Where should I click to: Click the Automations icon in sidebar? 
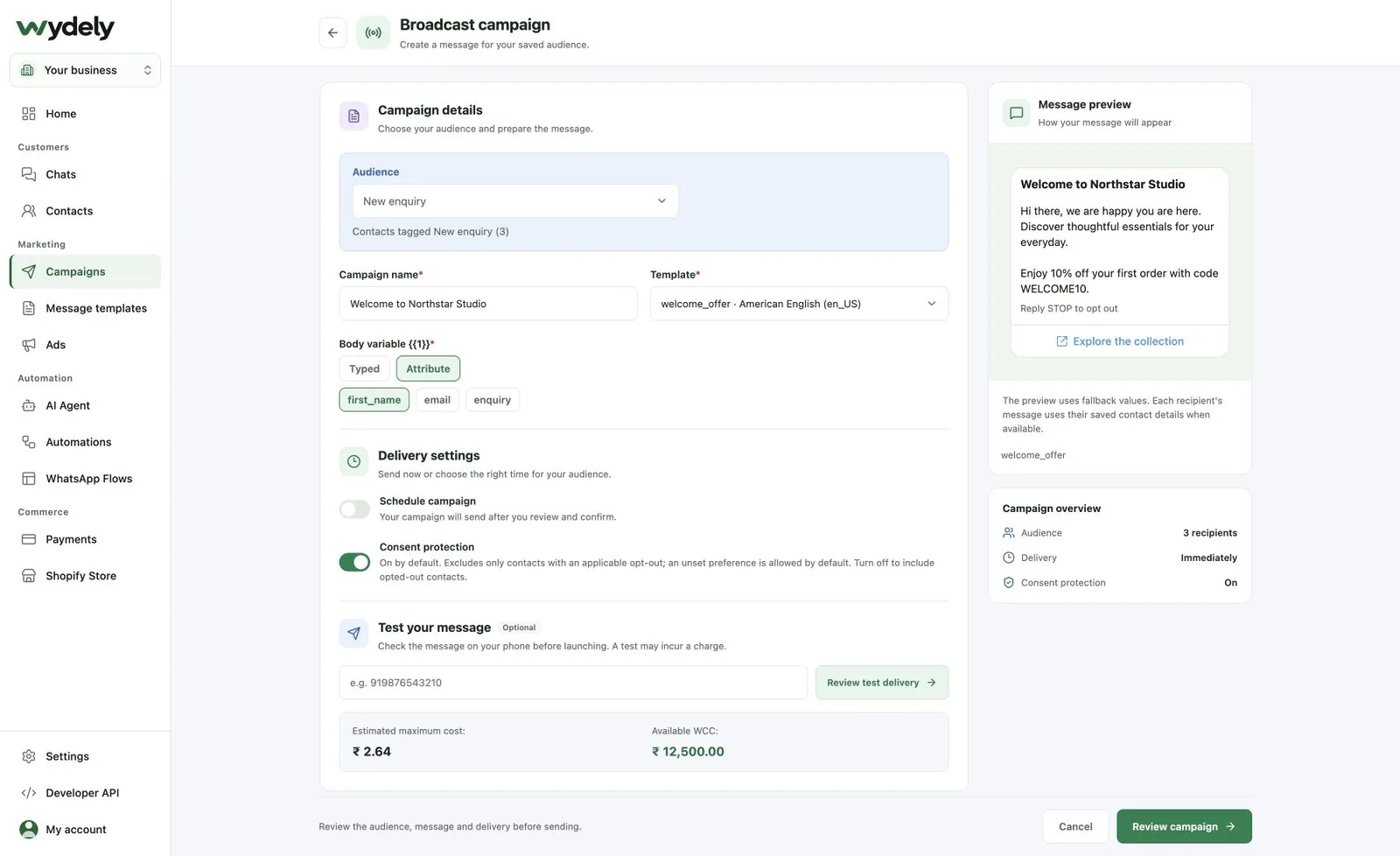29,442
